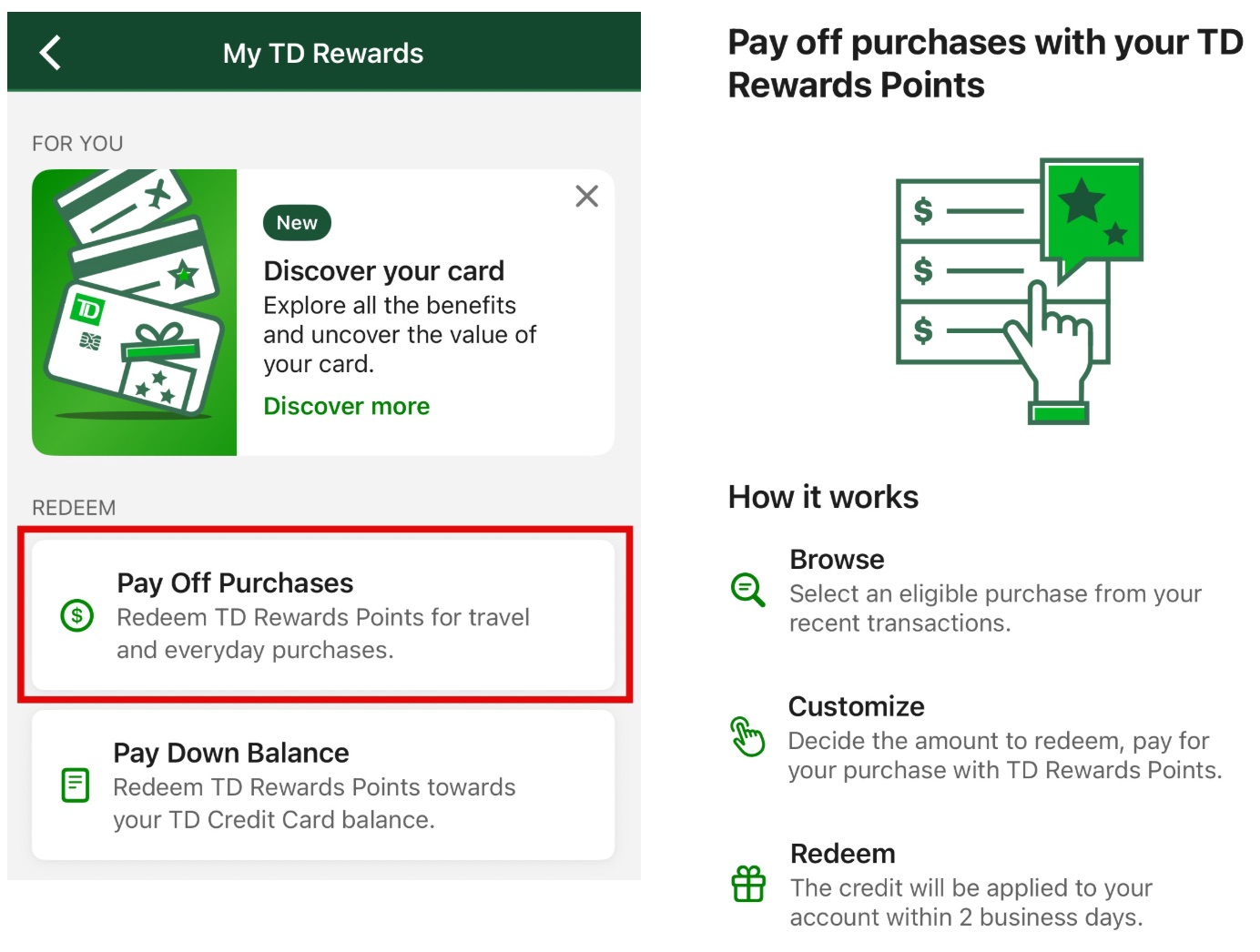
Task: Click the REDEEM section heading
Action: [x=74, y=507]
